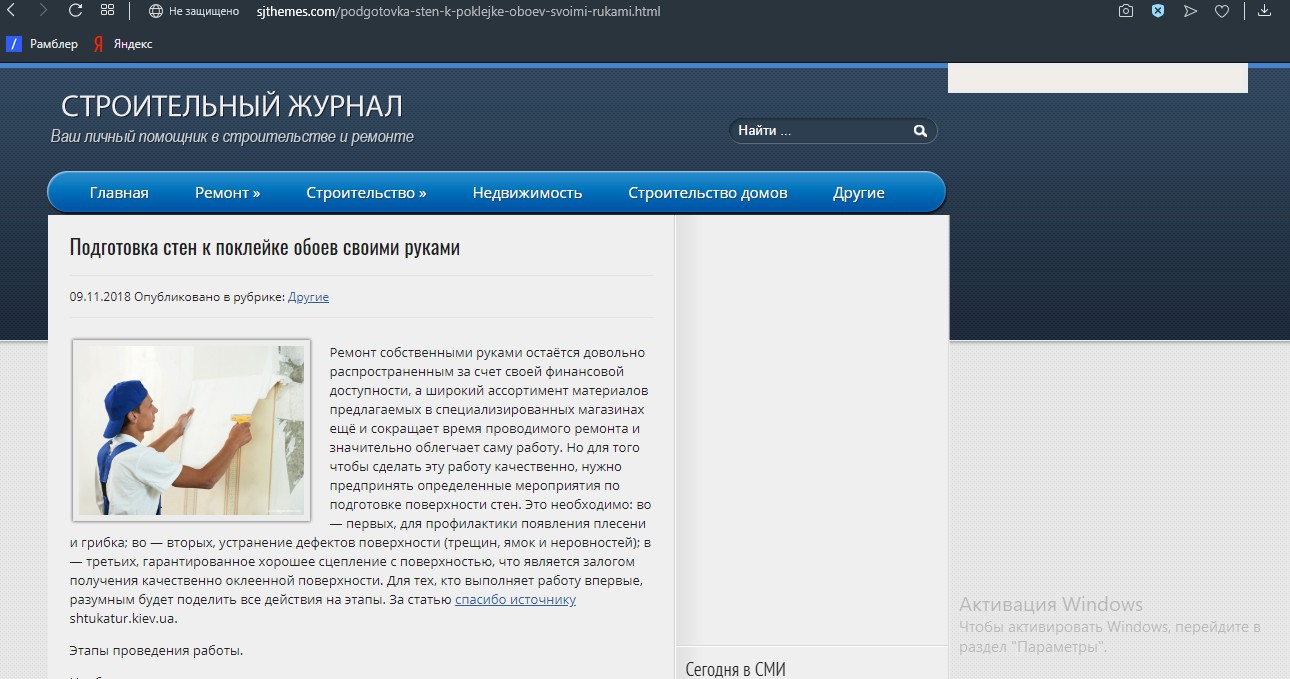Click the Рамблер bookmark icon
Screen dimensions: 1290x679
(x=14, y=44)
